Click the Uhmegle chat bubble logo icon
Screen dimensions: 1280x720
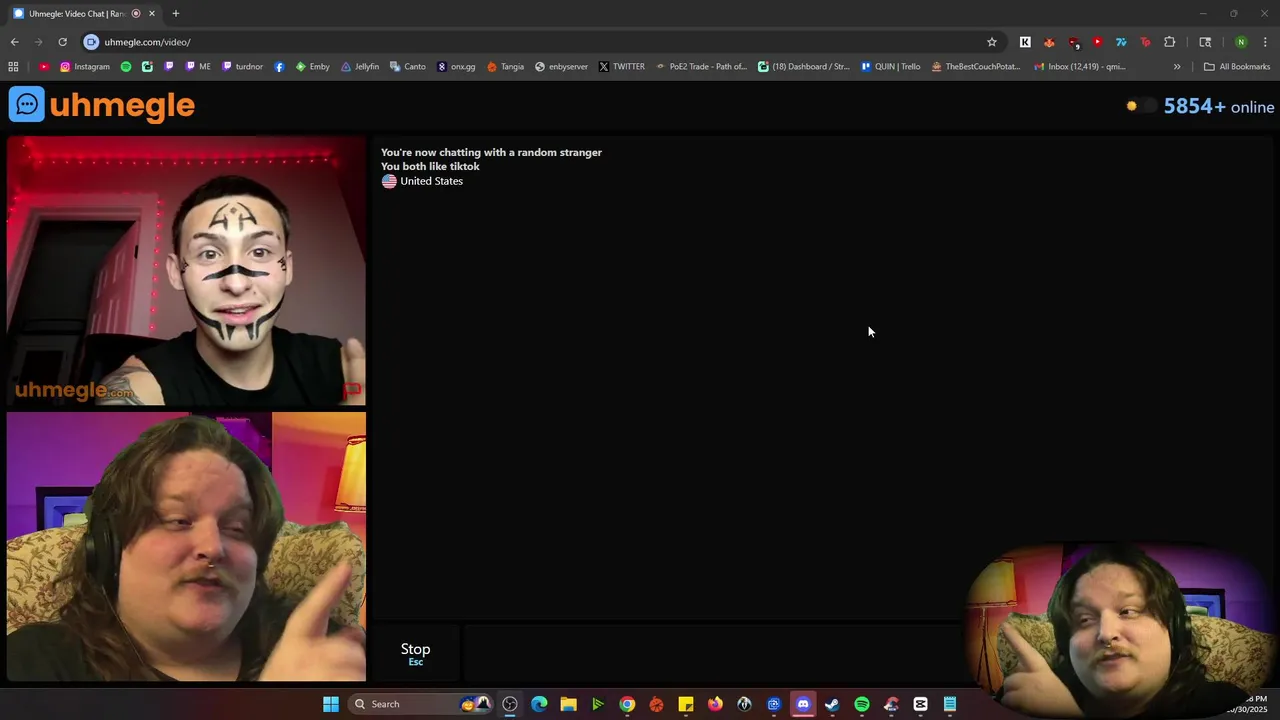(x=27, y=105)
